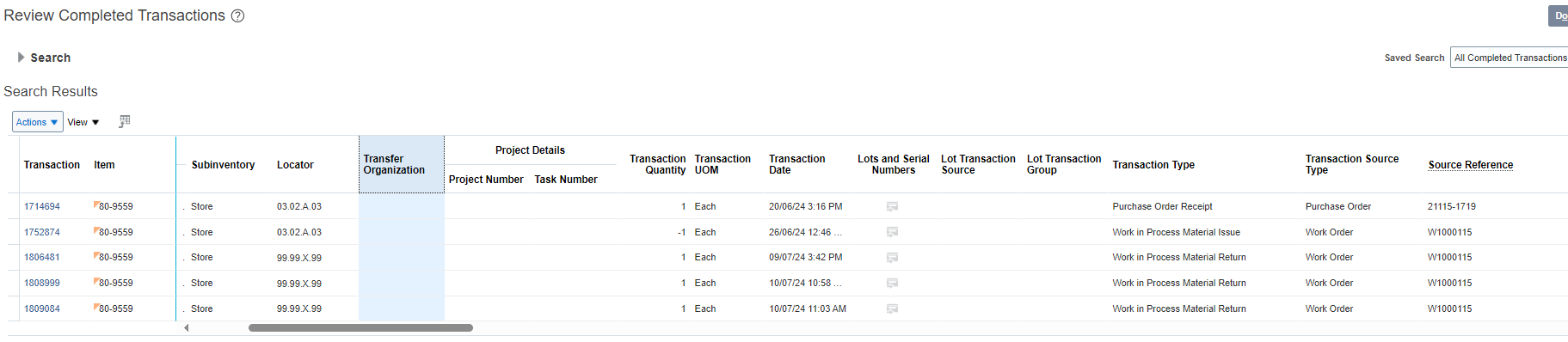Open lots and serial numbers for transaction 1714694
The width and height of the screenshot is (1568, 342).
pyautogui.click(x=892, y=206)
